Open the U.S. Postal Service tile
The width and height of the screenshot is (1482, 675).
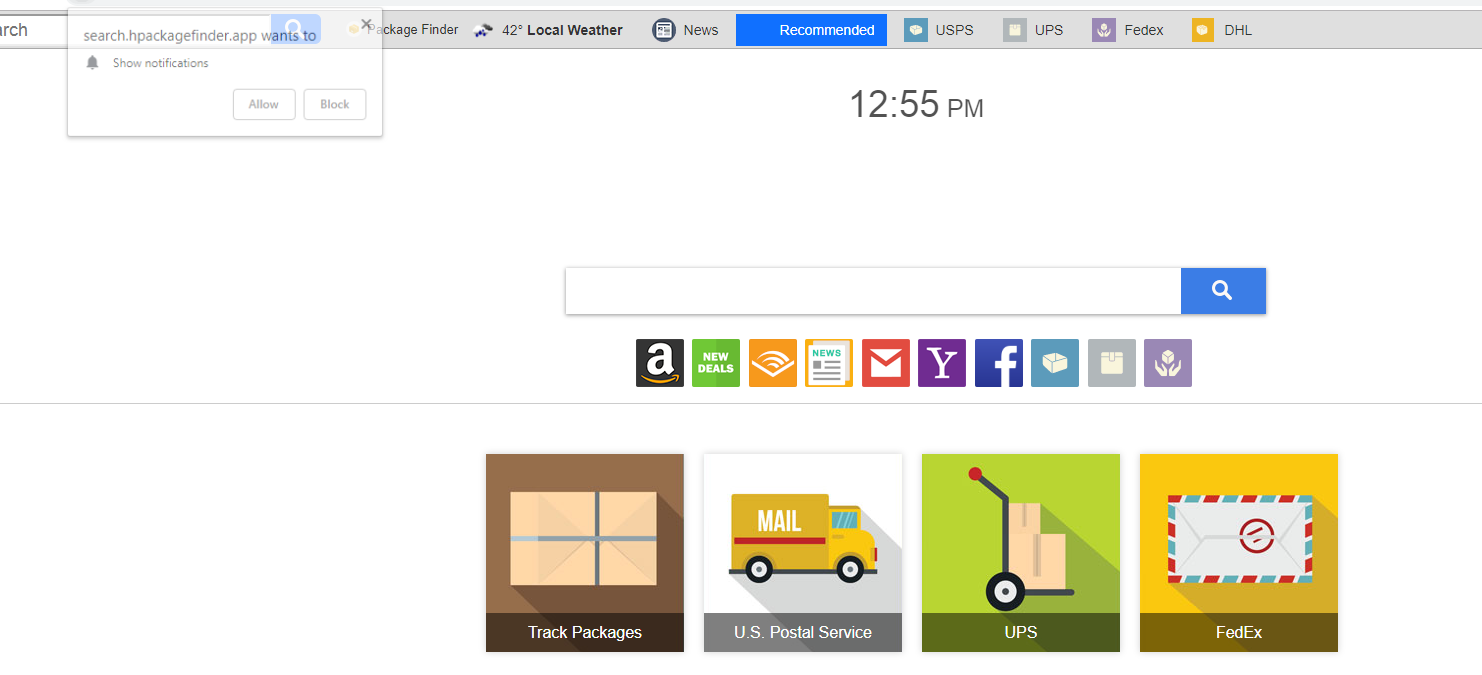(803, 553)
